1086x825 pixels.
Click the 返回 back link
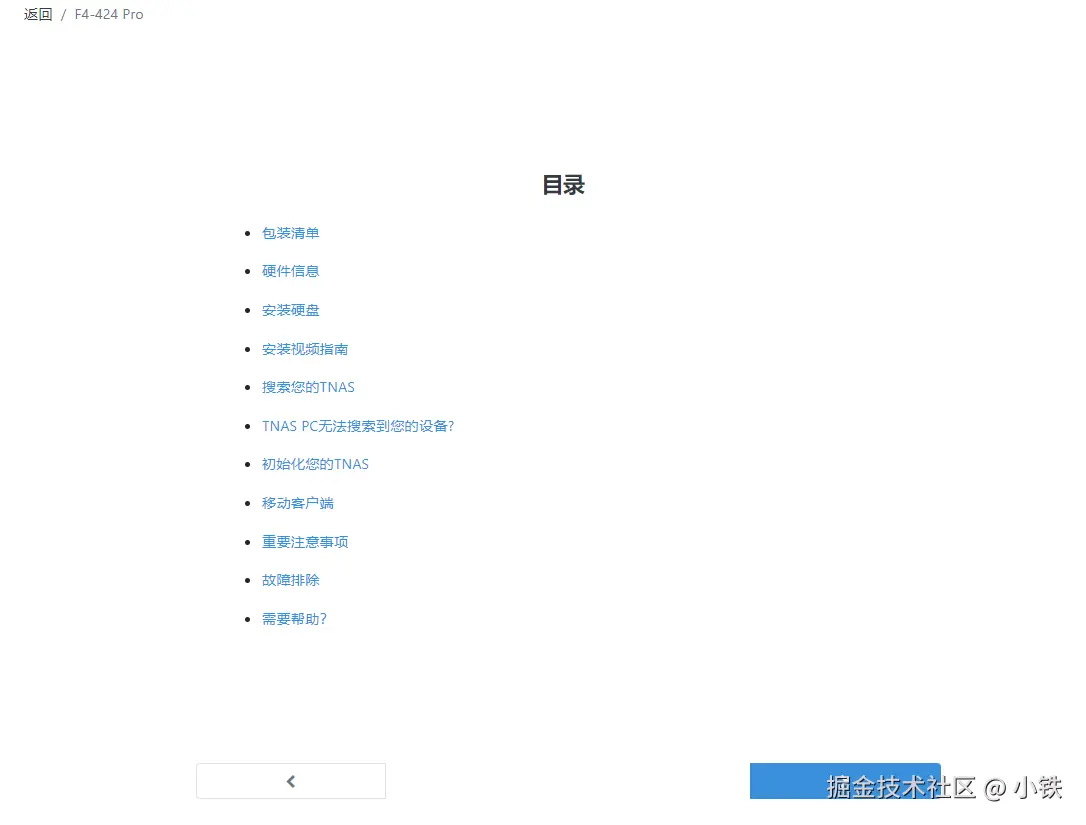[36, 14]
